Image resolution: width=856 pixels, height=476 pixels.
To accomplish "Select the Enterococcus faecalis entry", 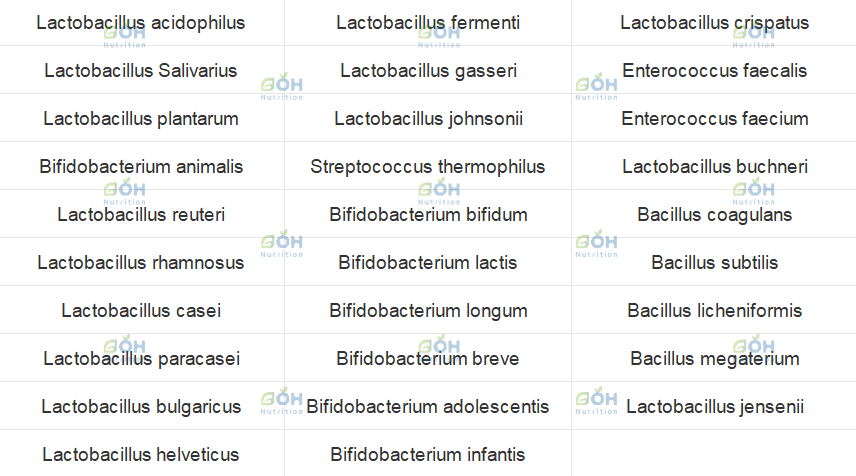I will tap(714, 71).
